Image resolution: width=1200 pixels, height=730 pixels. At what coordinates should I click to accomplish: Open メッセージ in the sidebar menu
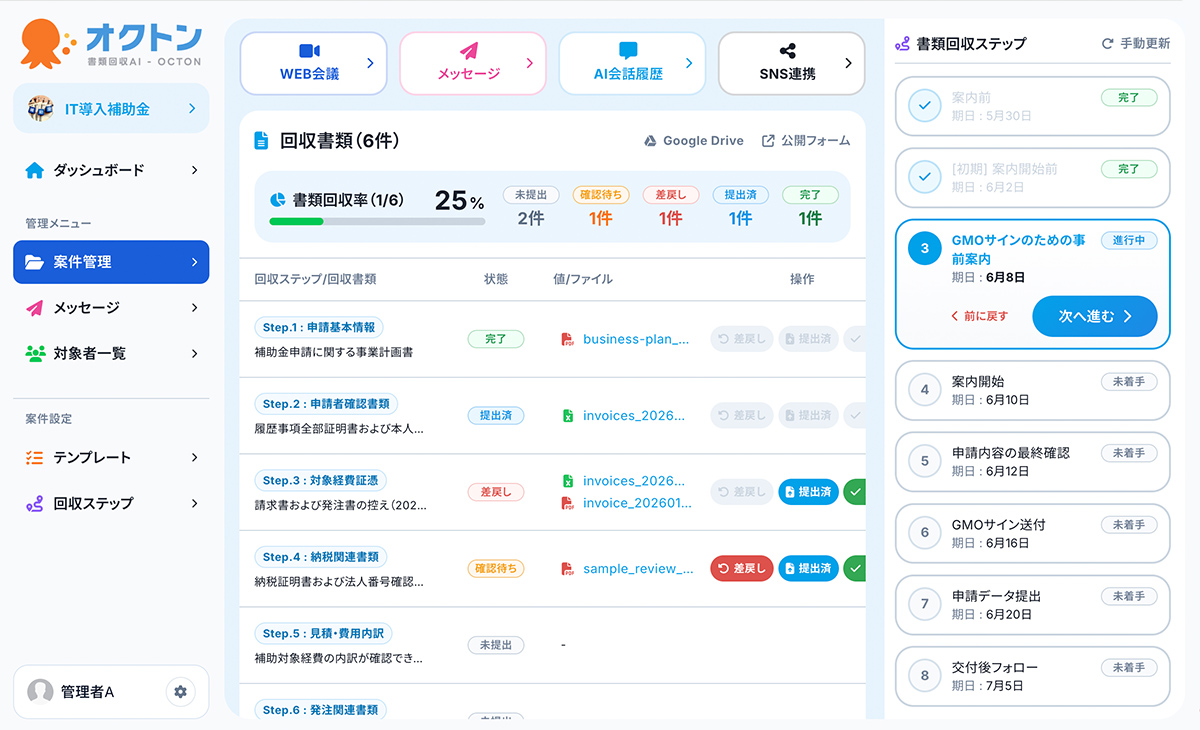[111, 308]
